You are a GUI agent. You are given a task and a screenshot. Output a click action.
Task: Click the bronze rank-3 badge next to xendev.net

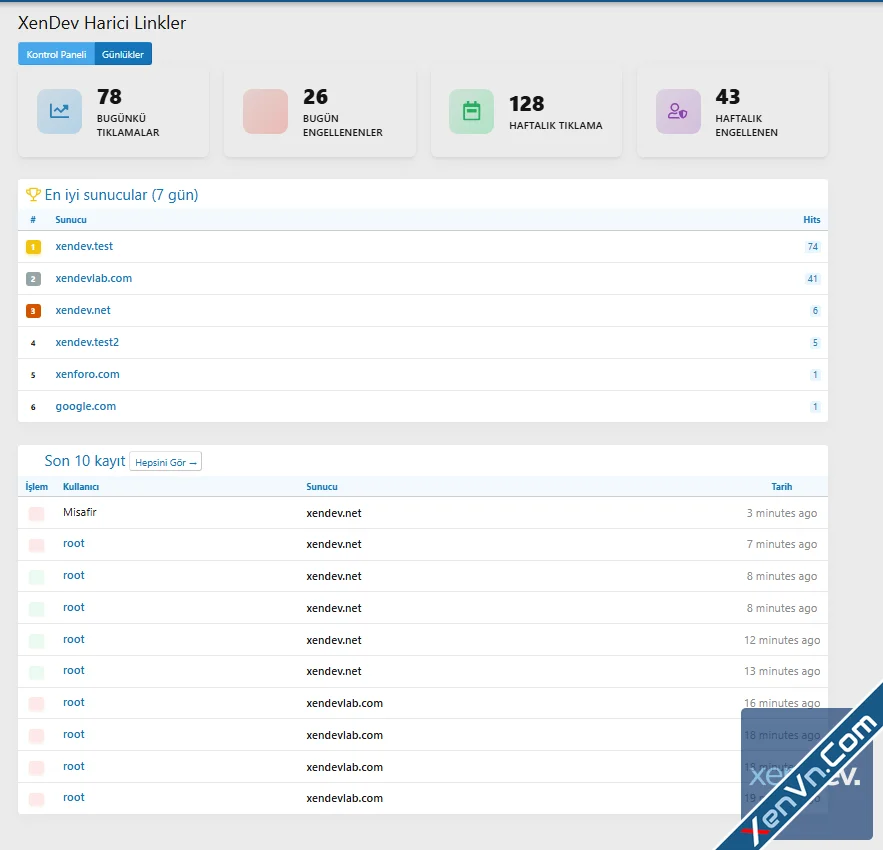(33, 310)
